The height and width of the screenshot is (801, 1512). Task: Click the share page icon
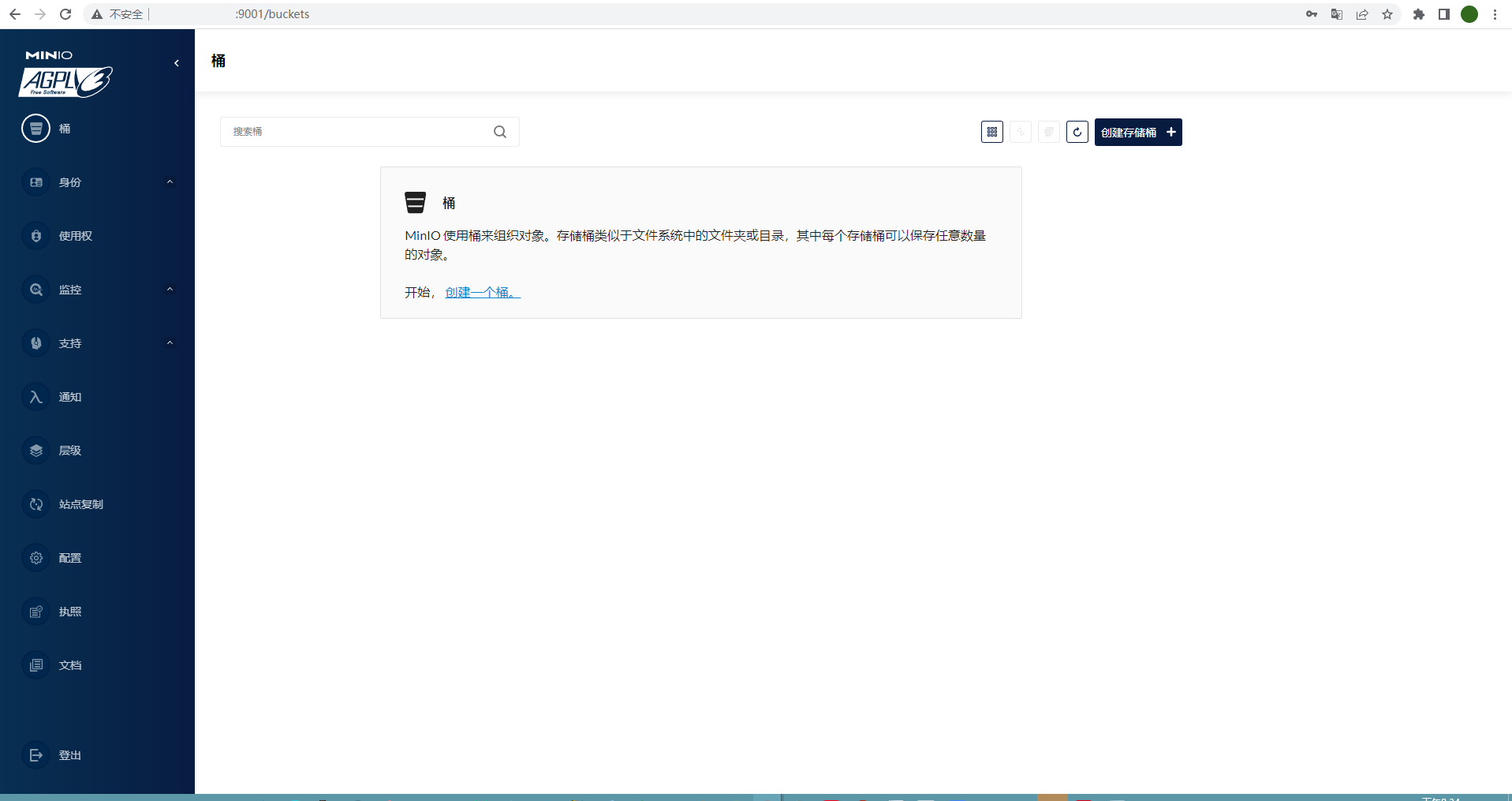[1362, 14]
